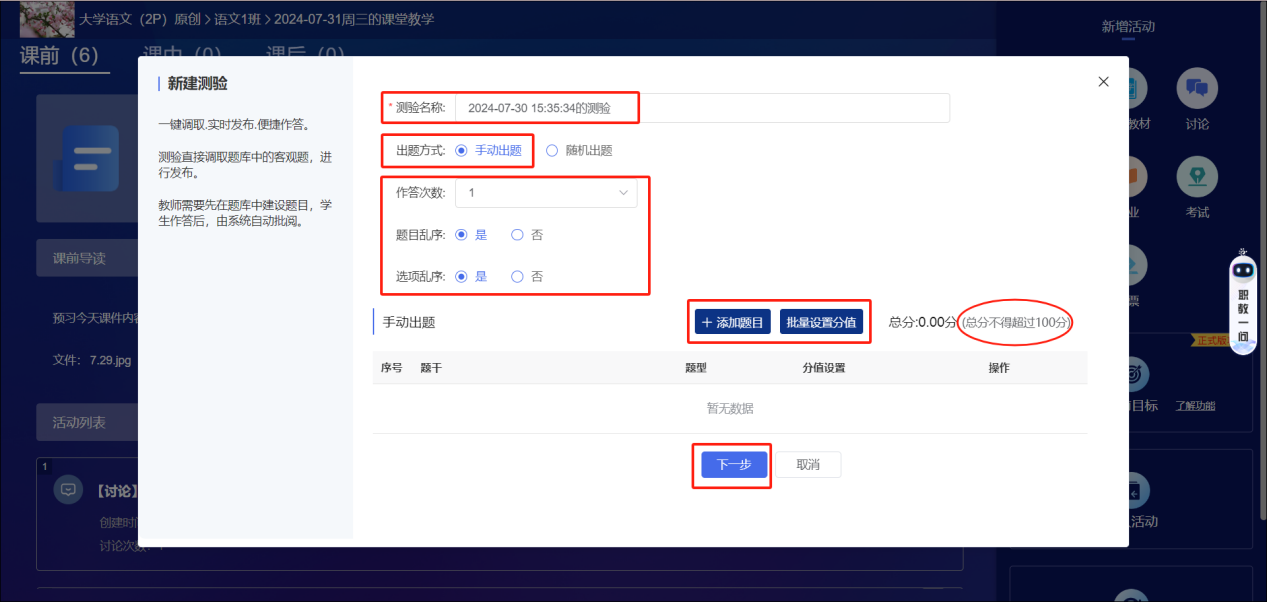Click the 讨论 (discussion) activity icon
The image size is (1267, 602).
[x=1196, y=89]
